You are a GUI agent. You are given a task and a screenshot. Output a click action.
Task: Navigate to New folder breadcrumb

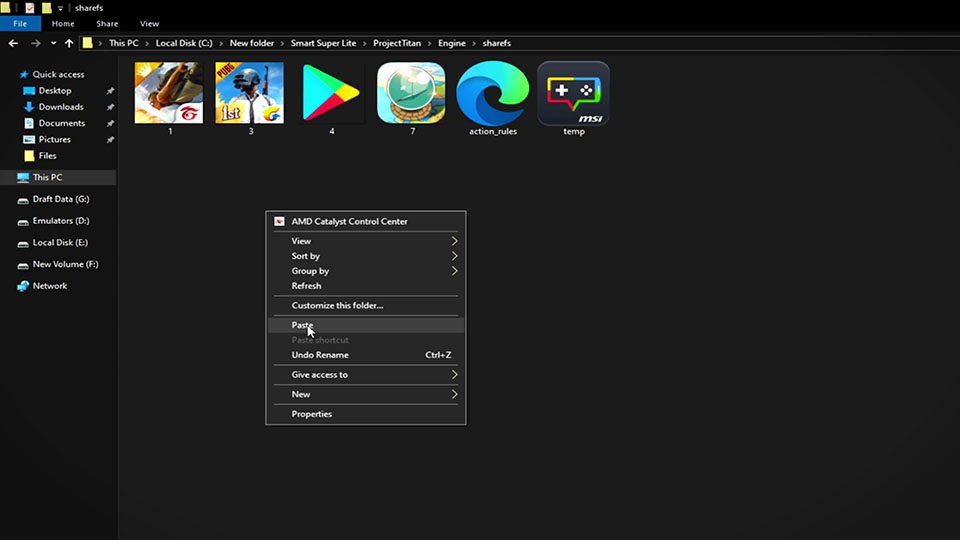pyautogui.click(x=252, y=43)
